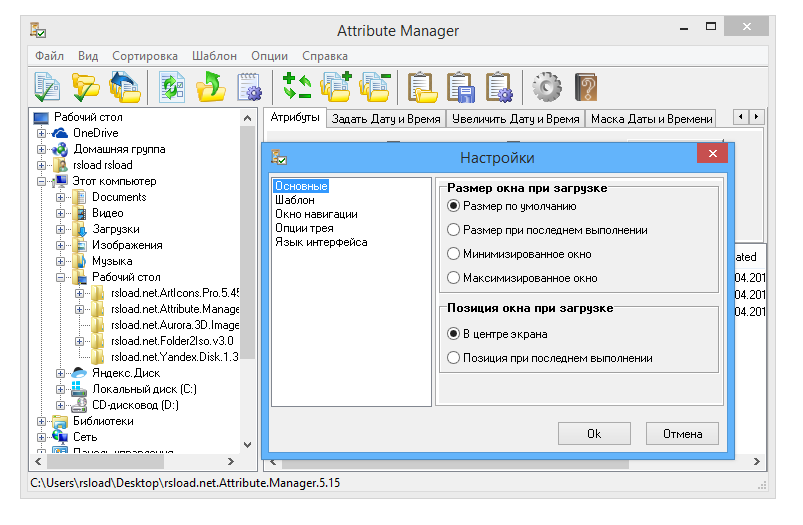Select the Музыка folder in tree
Viewport: 803px width, 525px height.
[112, 261]
